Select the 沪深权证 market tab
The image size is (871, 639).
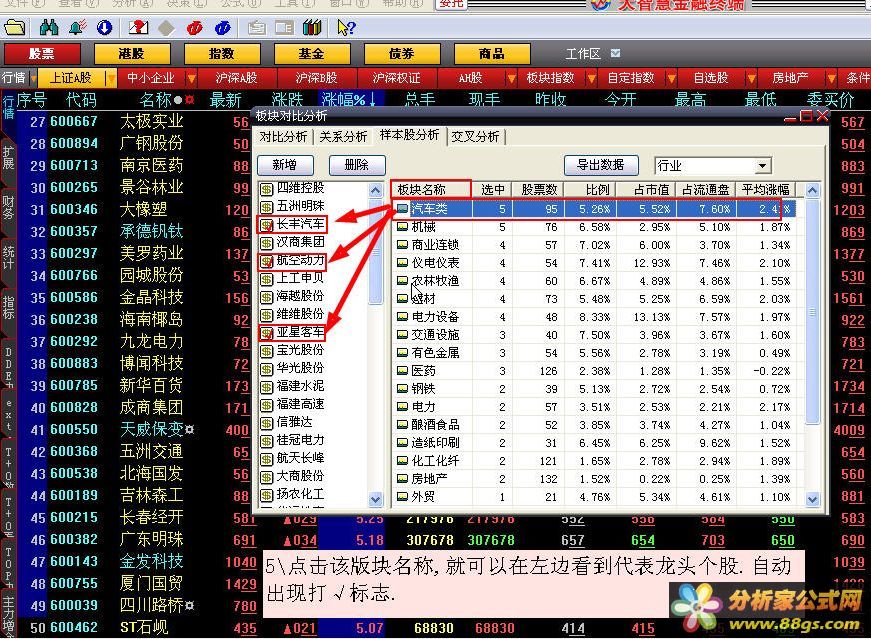pos(396,78)
